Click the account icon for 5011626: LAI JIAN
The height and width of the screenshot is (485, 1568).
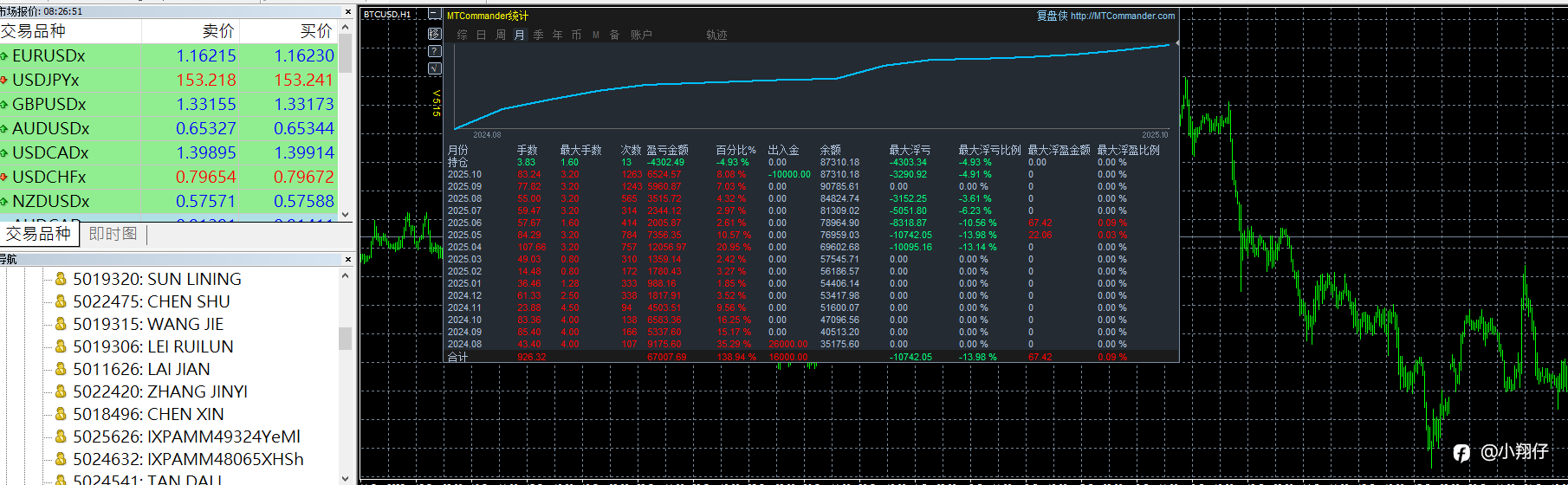tap(61, 369)
